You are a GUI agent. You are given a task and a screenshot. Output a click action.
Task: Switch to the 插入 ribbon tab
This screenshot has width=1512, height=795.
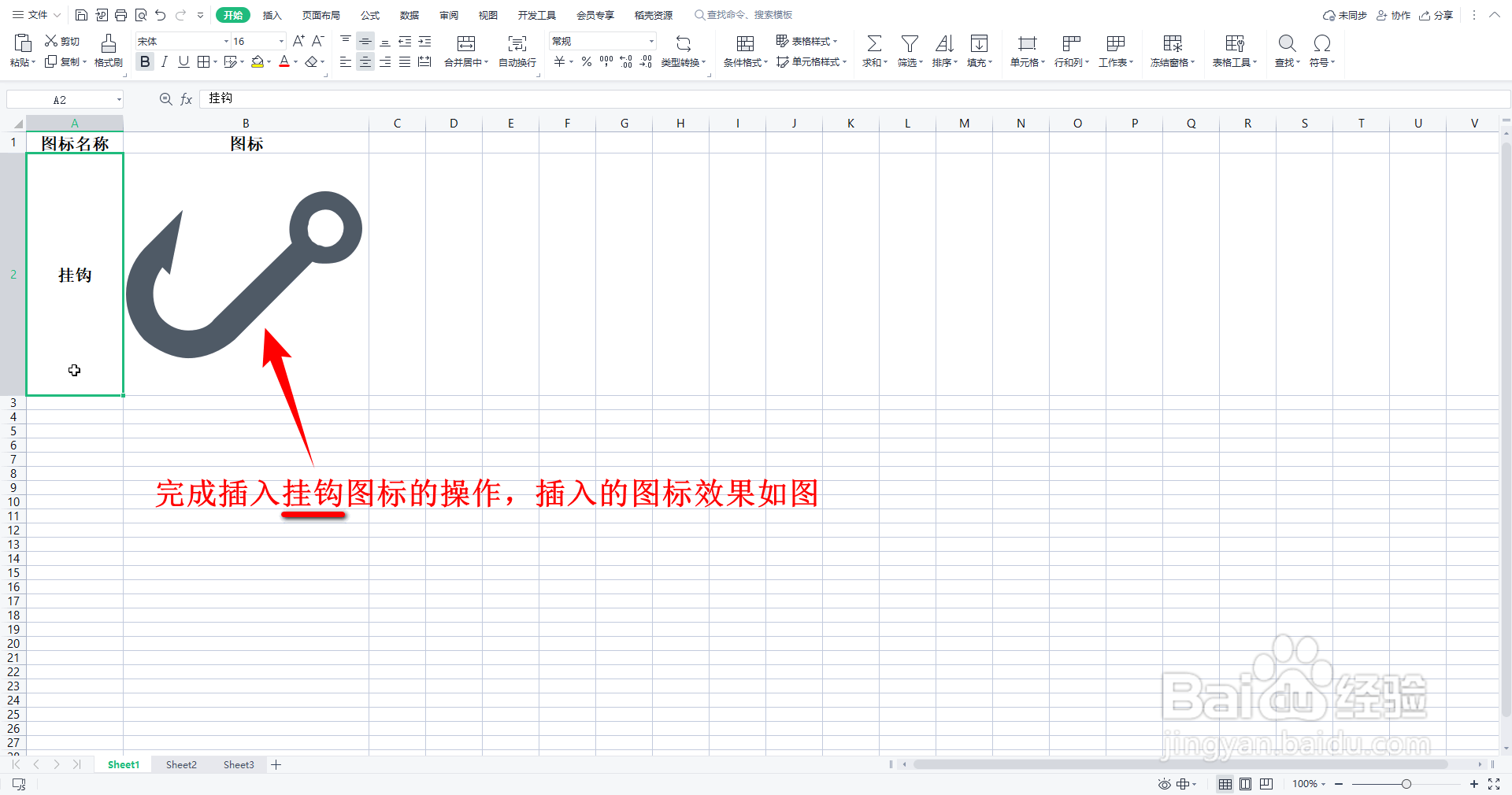pos(272,14)
